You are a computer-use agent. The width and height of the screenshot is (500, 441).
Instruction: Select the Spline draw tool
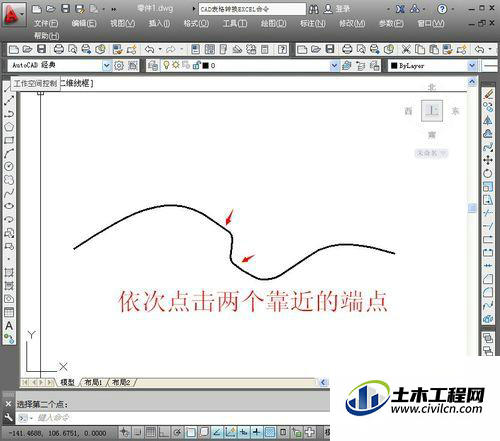click(9, 193)
